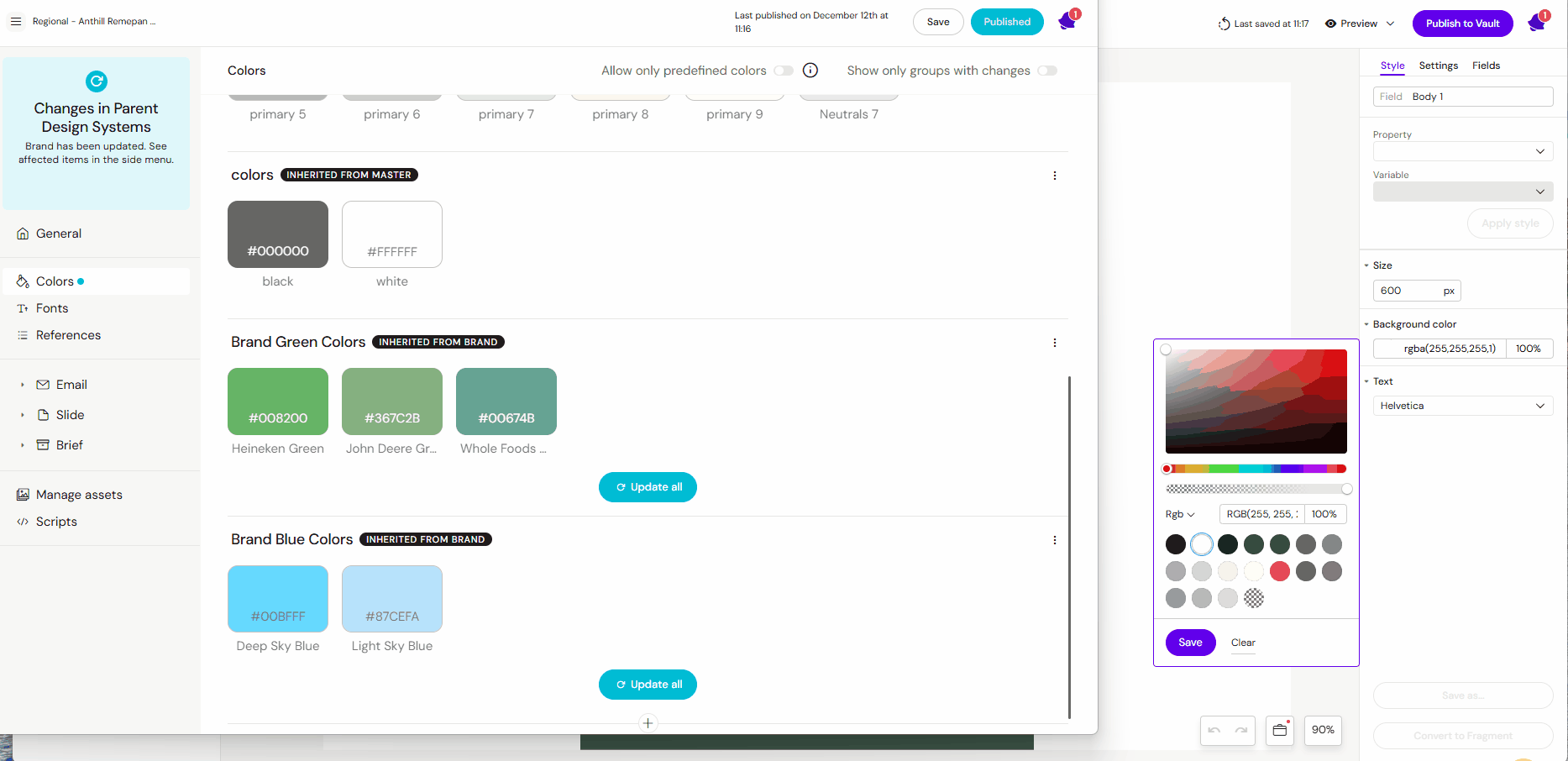This screenshot has width=1568, height=761.
Task: Open three-dot menu for Brand Green Colors
Action: click(1055, 343)
